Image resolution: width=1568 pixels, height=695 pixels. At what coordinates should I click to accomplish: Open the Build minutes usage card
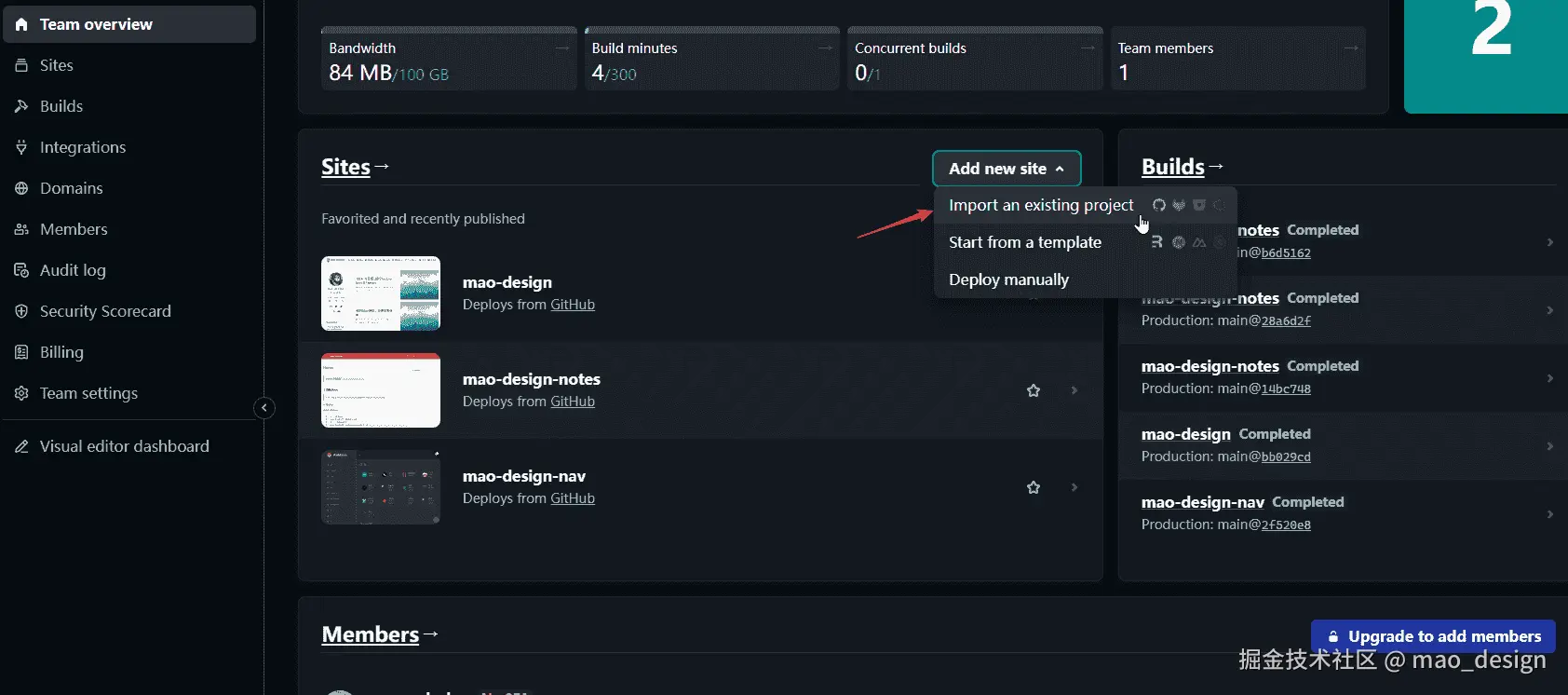(x=711, y=60)
